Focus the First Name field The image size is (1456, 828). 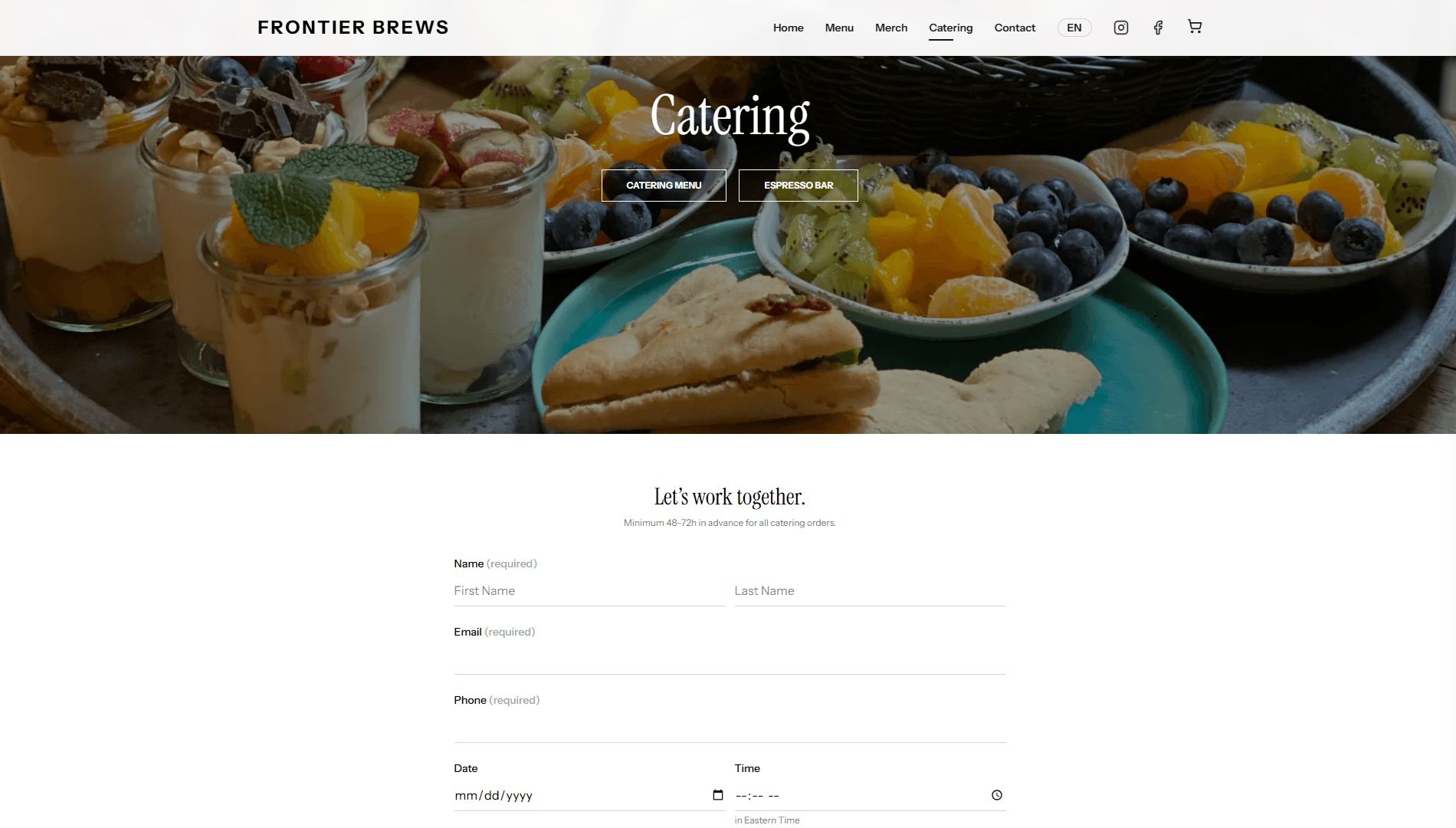589,591
